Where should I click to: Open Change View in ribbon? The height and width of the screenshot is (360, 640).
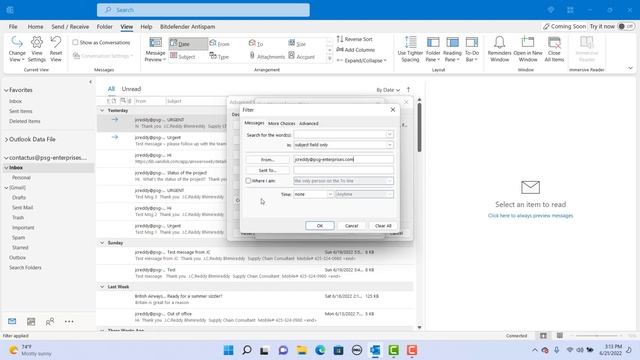click(17, 49)
